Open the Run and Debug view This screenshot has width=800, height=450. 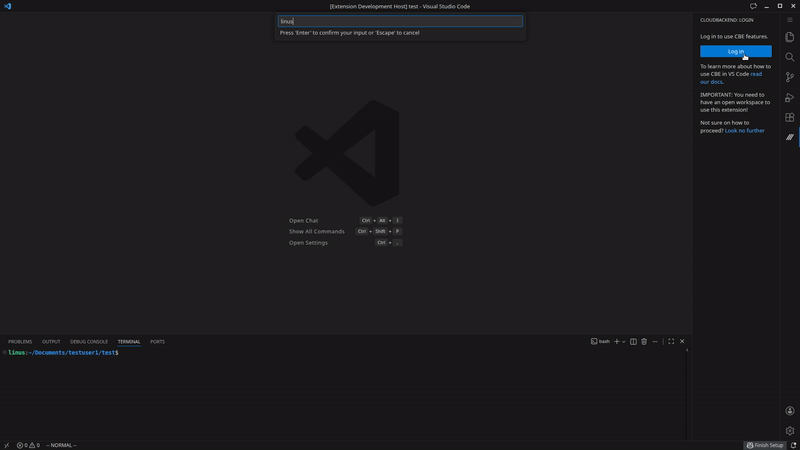789,97
